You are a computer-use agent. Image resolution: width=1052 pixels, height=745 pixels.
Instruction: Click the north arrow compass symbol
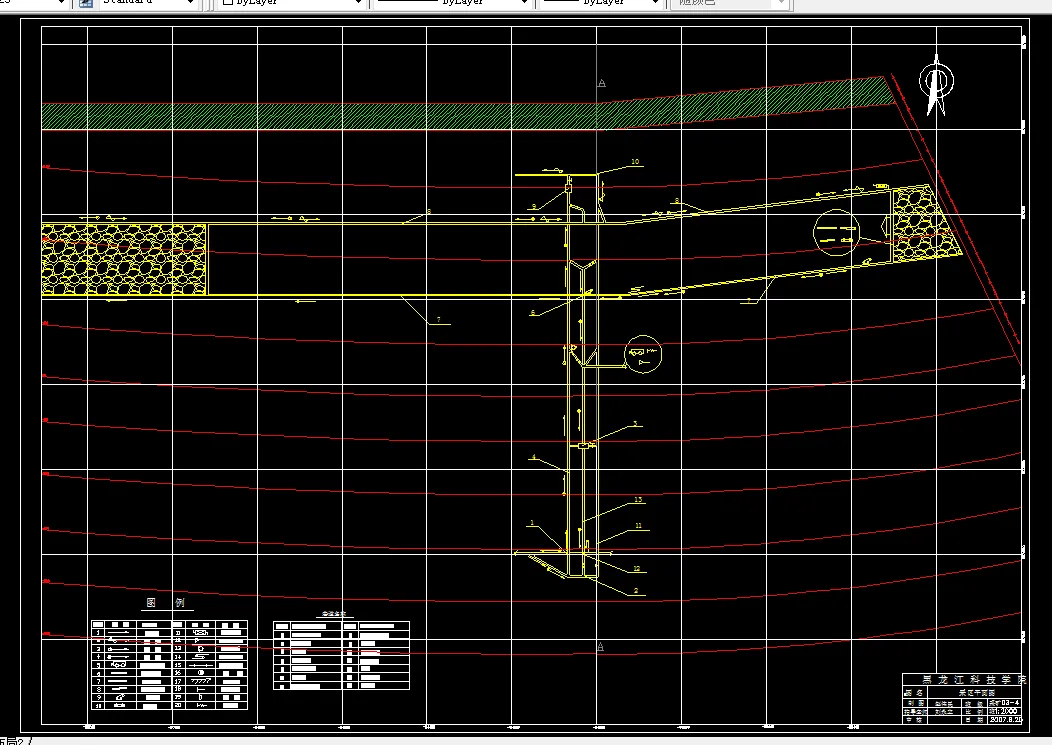(x=936, y=85)
